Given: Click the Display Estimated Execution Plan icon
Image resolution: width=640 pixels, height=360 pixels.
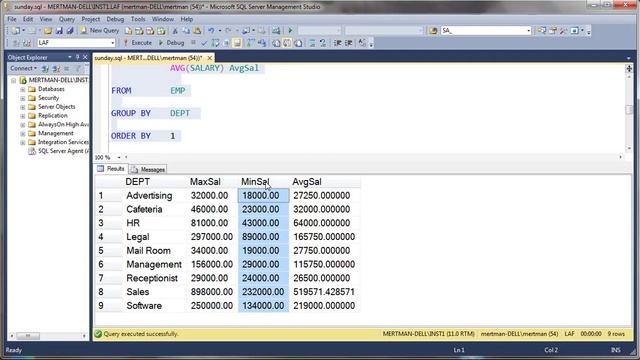Looking at the screenshot, I should tap(215, 43).
